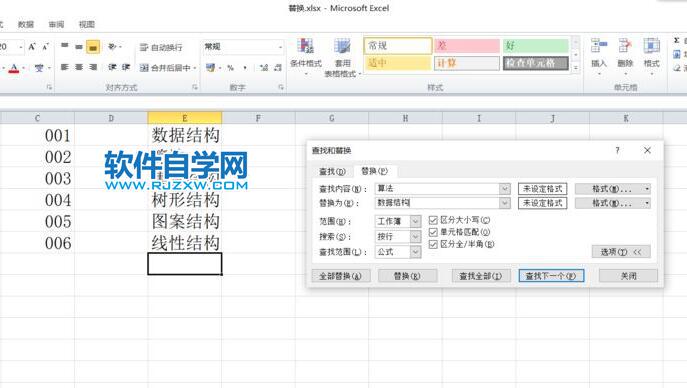Click the phonetic guide 文 icon

39,67
